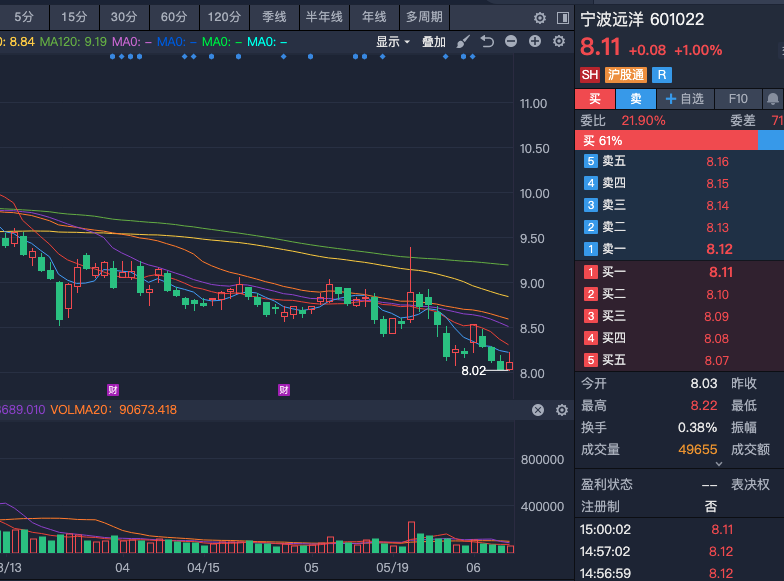Click first 财 financial report marker
Viewport: 784px width, 581px height.
[x=113, y=390]
